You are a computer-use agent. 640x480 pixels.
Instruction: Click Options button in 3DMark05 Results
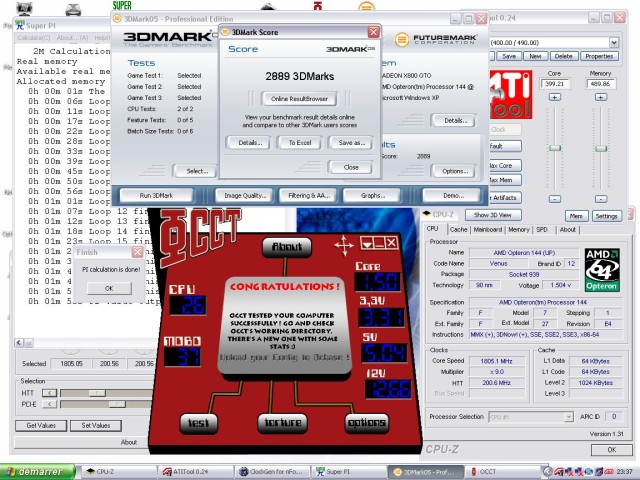click(455, 171)
